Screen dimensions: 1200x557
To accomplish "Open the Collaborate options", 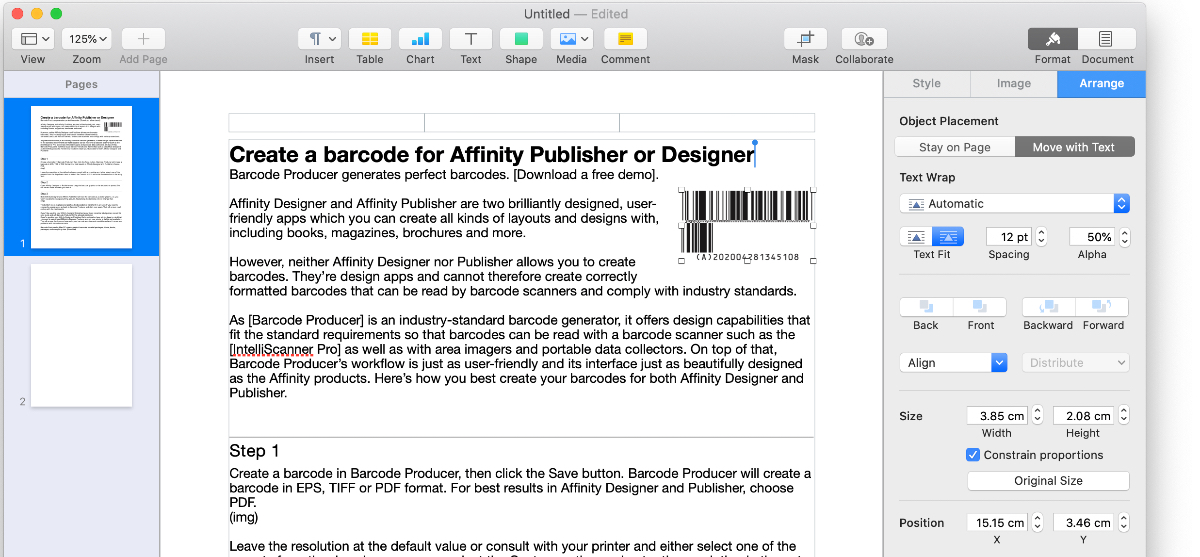I will point(864,39).
